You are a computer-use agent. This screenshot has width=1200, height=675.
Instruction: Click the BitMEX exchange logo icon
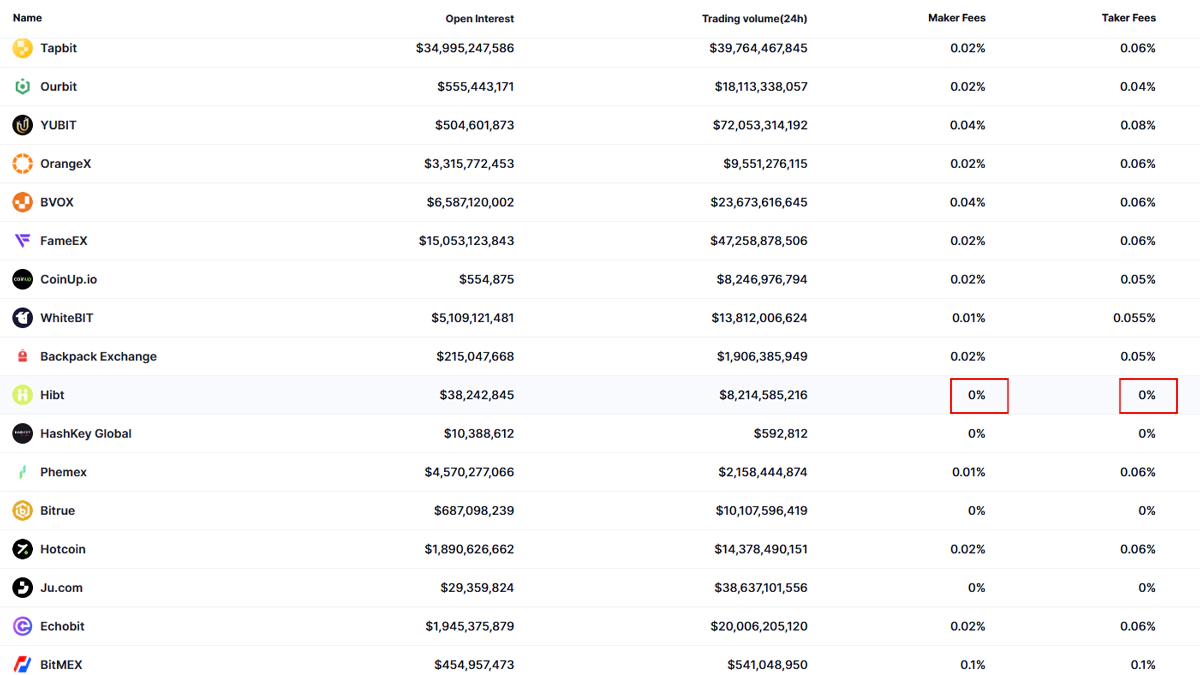coord(22,665)
